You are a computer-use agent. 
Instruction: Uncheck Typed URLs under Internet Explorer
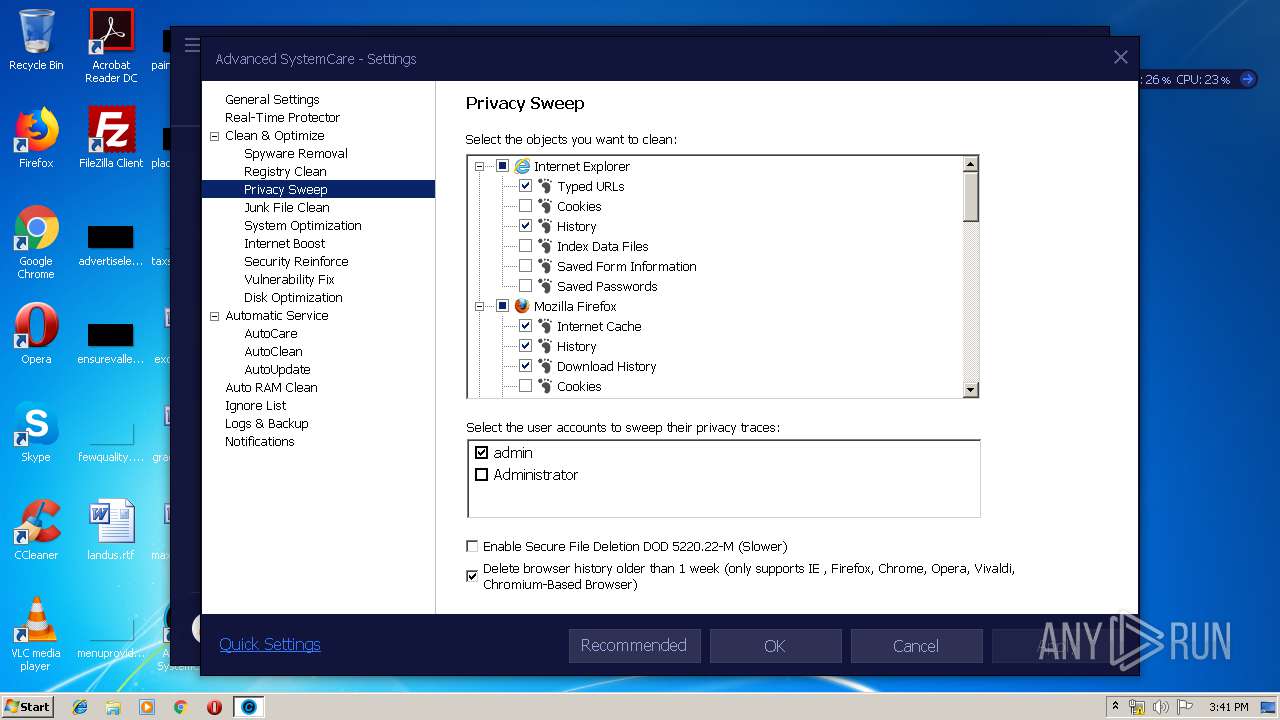[525, 186]
